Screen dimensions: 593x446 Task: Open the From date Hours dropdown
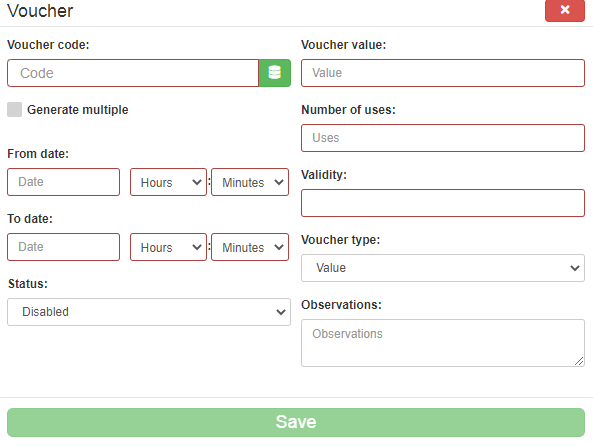click(x=168, y=182)
